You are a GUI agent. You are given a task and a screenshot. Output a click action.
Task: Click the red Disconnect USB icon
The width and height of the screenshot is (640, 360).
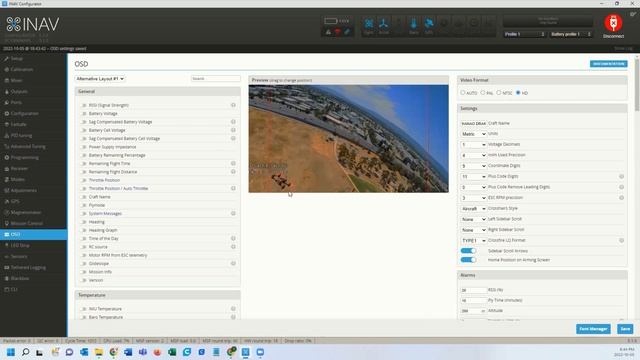pos(613,23)
